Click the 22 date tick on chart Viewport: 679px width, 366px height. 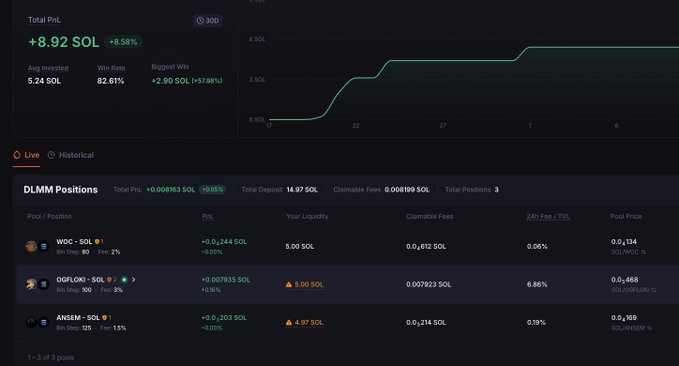(356, 126)
